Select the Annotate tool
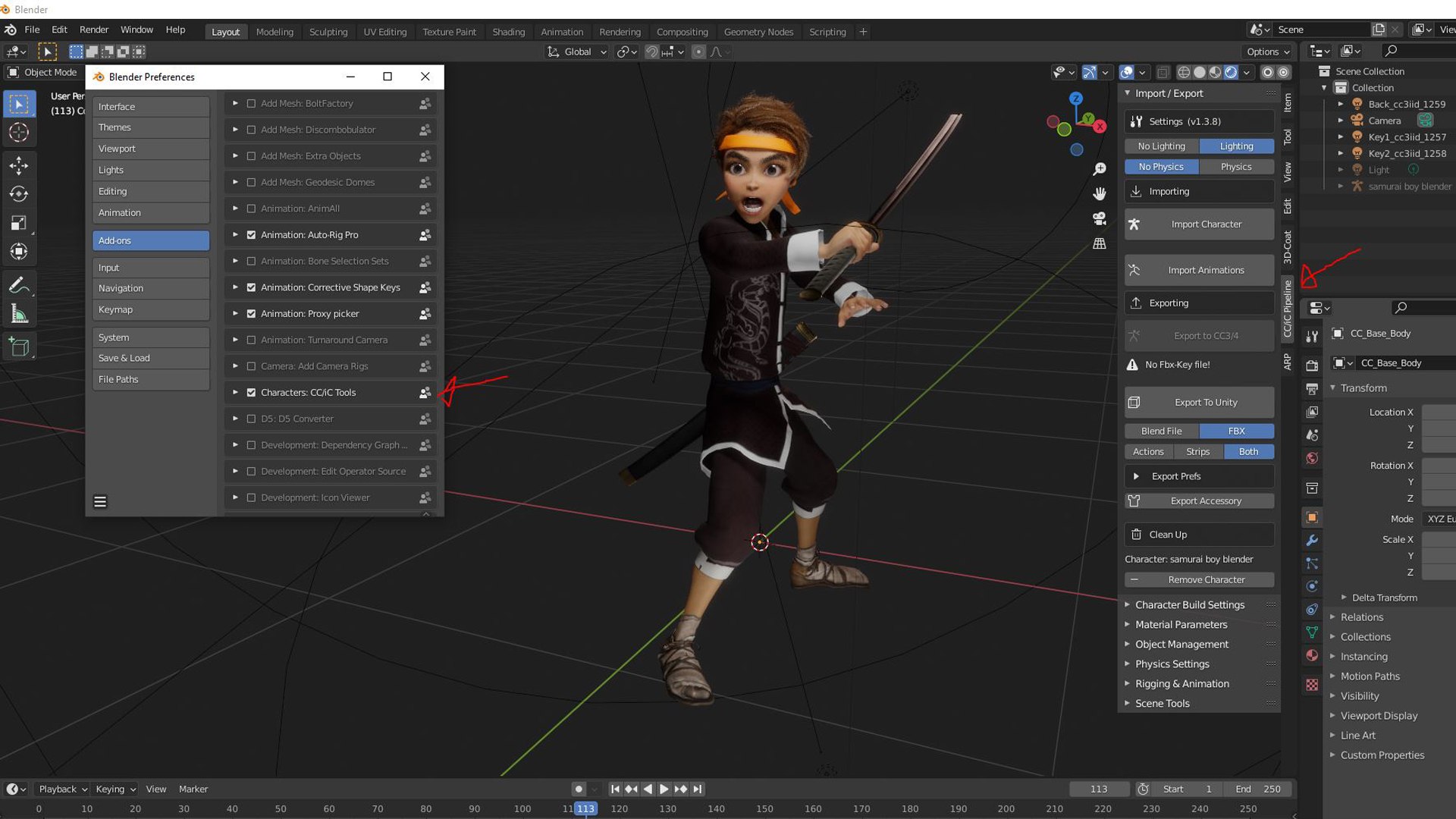 19,285
